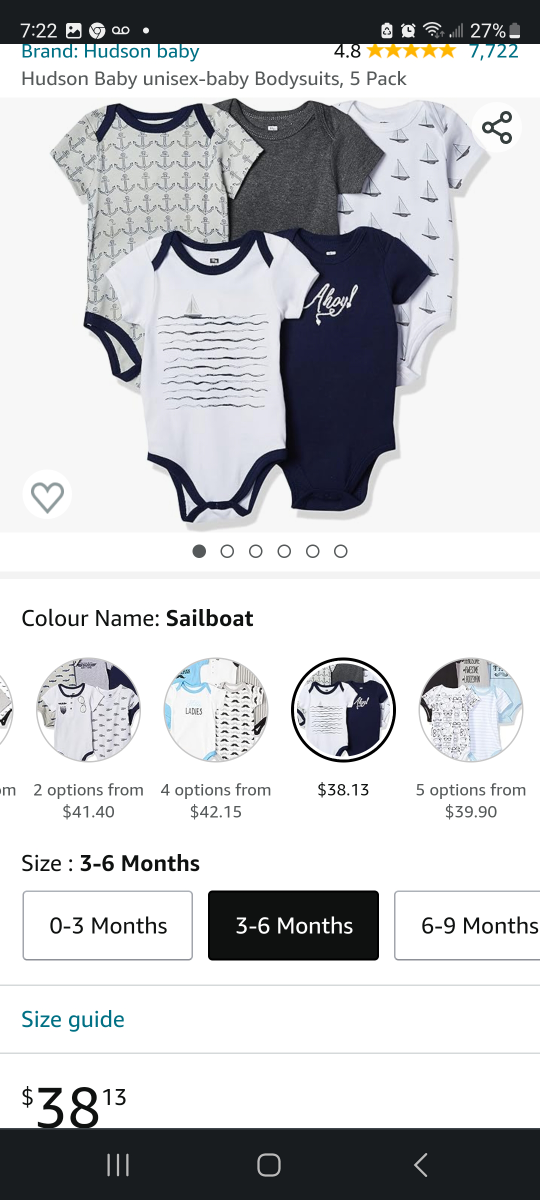Jump to last image carousel dot
The width and height of the screenshot is (540, 1200).
pyautogui.click(x=341, y=551)
